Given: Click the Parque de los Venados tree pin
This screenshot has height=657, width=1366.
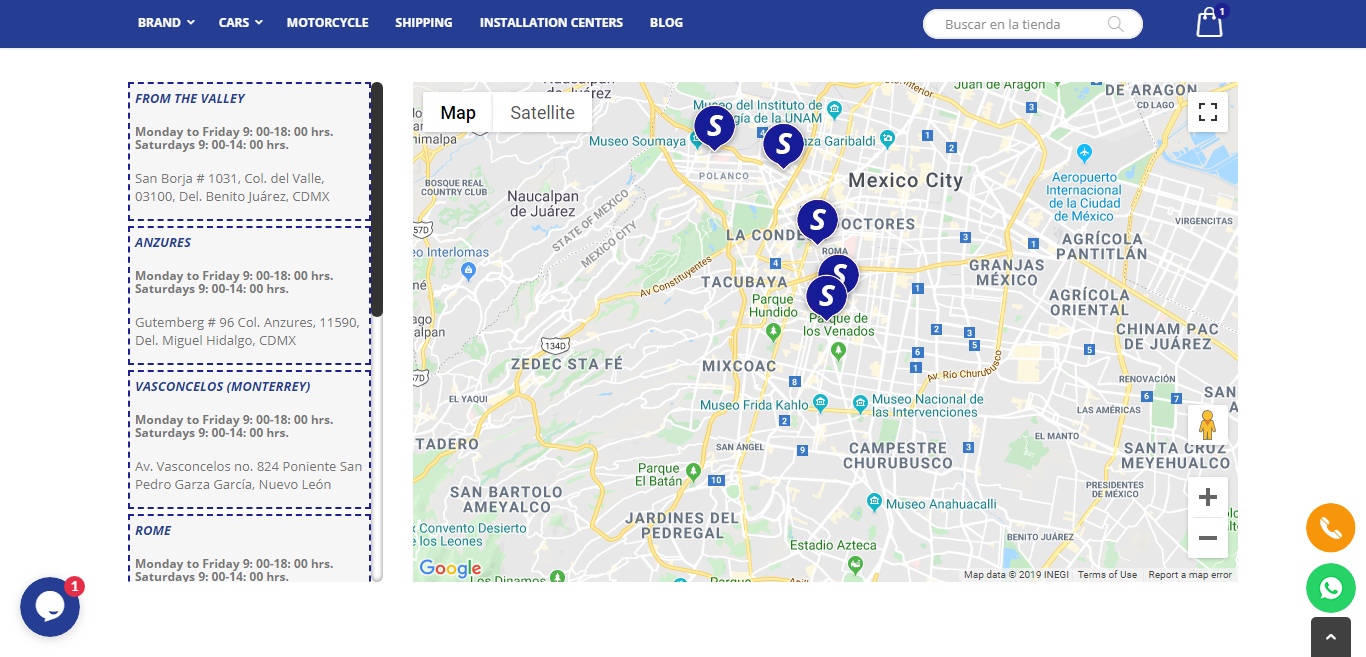Looking at the screenshot, I should [x=838, y=350].
